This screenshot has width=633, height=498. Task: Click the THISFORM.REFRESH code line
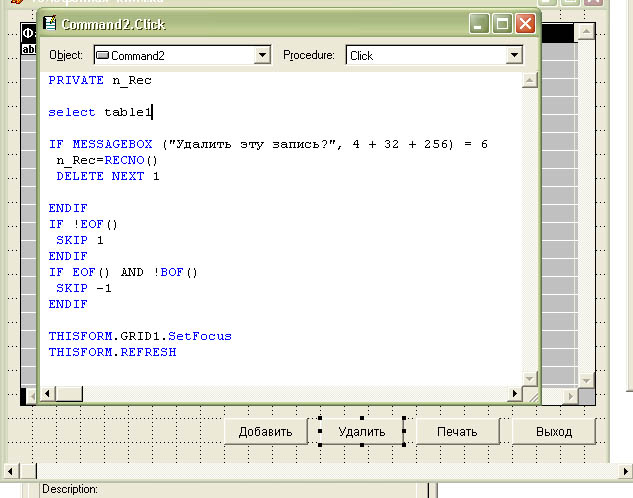click(x=113, y=352)
